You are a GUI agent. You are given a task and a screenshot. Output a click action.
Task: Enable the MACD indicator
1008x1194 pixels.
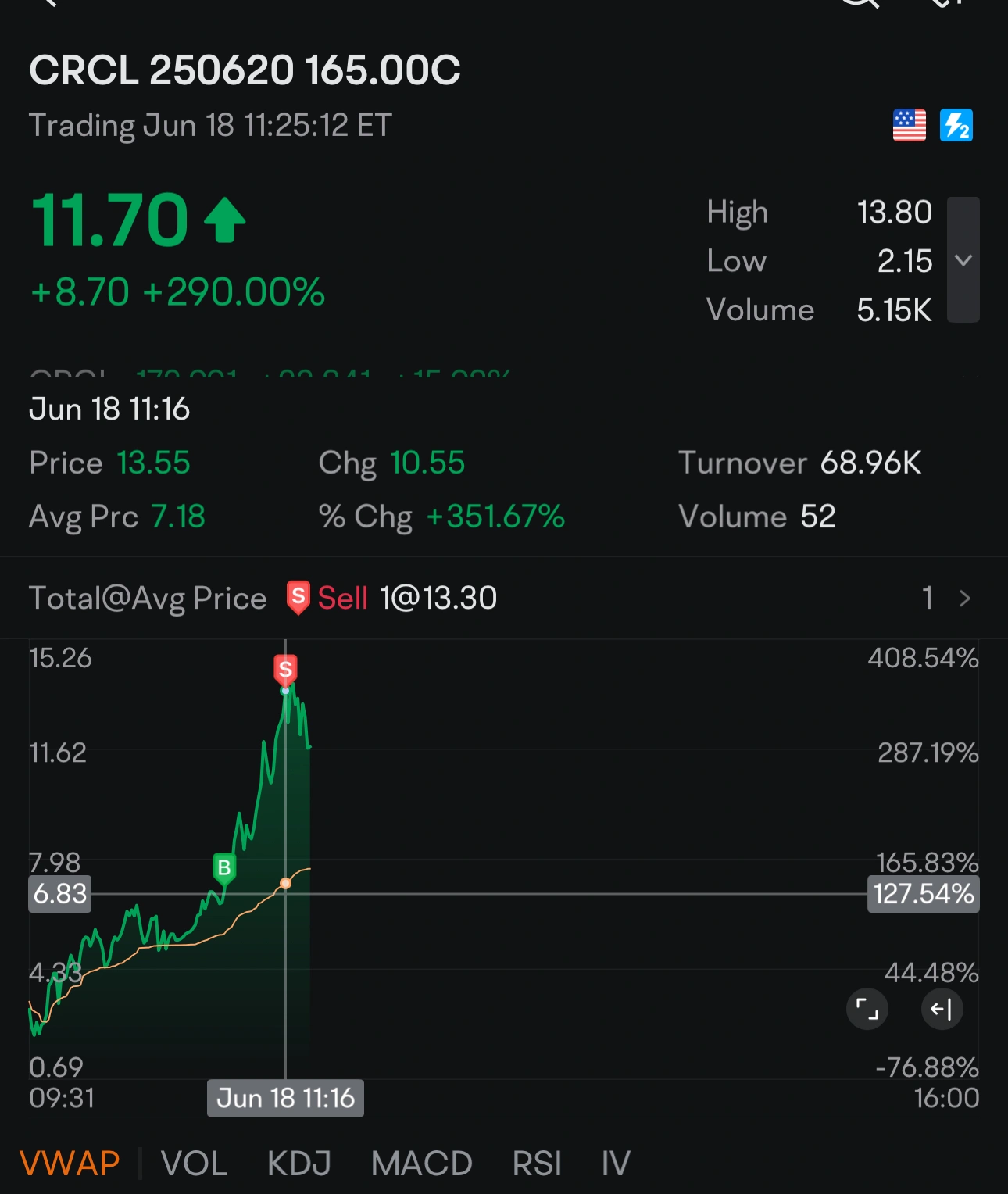point(422,1164)
